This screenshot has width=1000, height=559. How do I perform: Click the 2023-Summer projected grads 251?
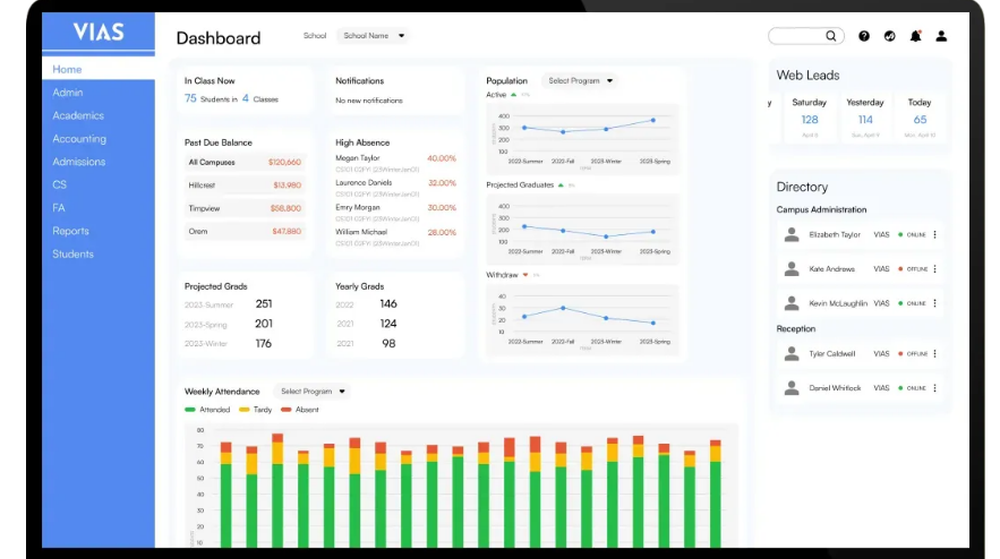263,304
